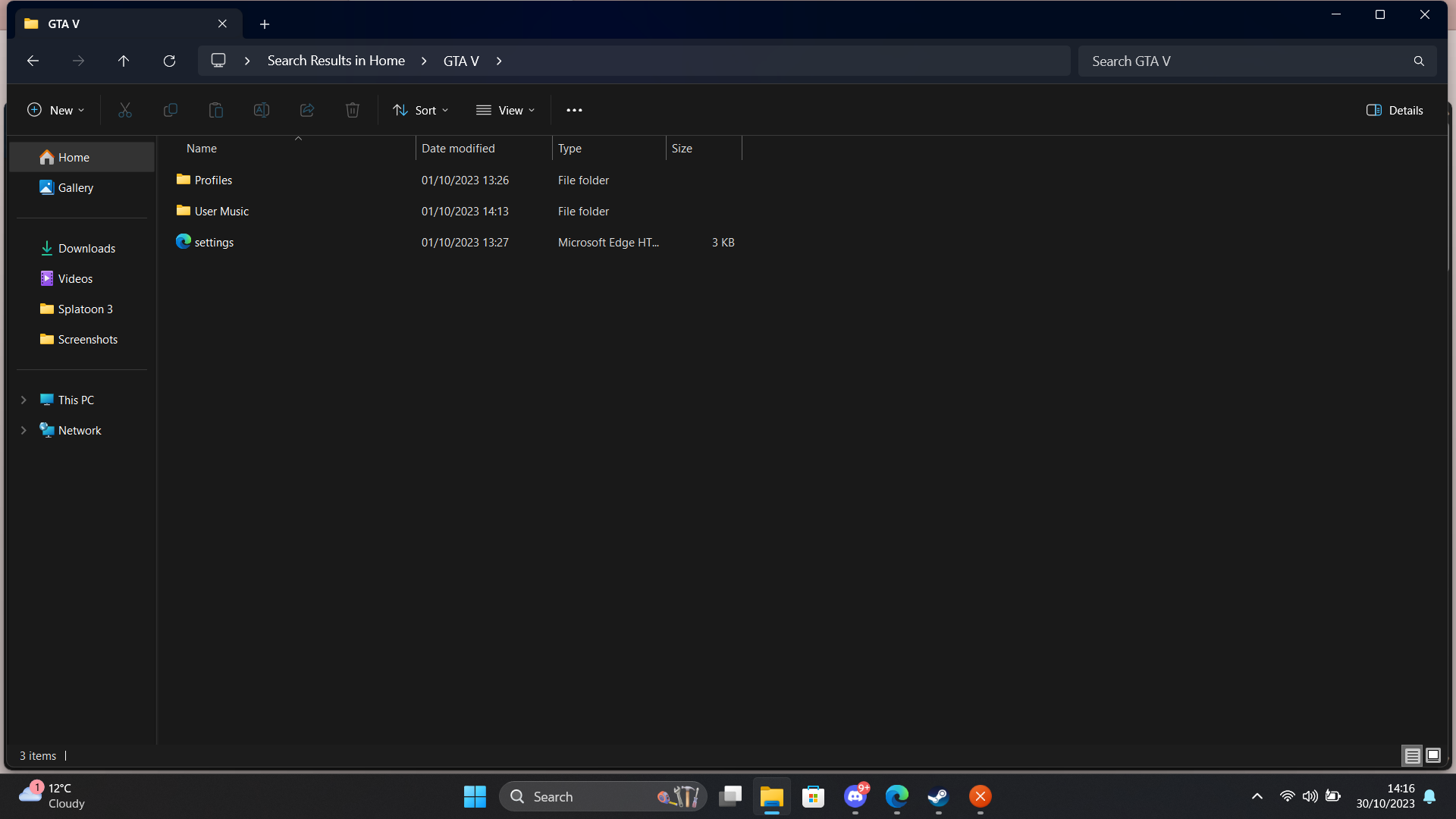Image resolution: width=1456 pixels, height=819 pixels.
Task: Open Steam from the taskbar
Action: click(x=938, y=796)
